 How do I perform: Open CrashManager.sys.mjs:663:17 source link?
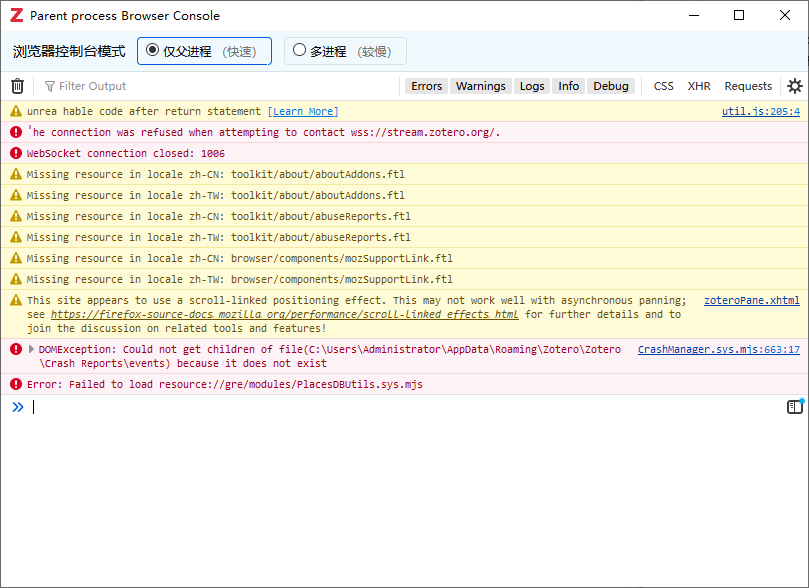click(719, 349)
